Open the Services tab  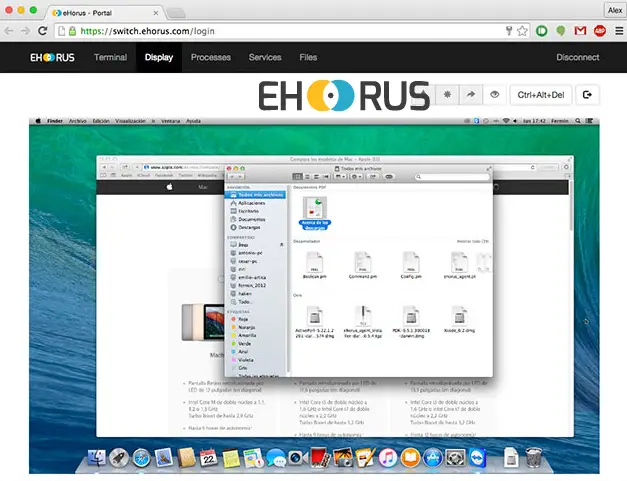point(265,57)
